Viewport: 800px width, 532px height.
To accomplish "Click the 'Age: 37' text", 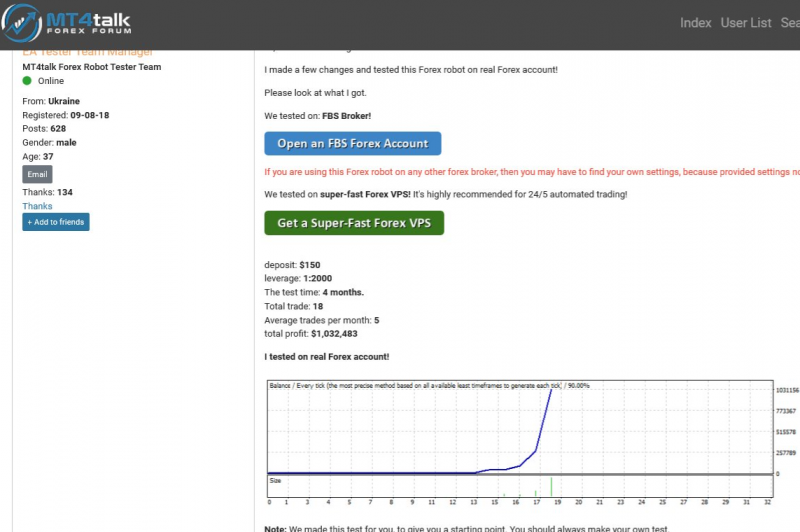I will (x=38, y=157).
